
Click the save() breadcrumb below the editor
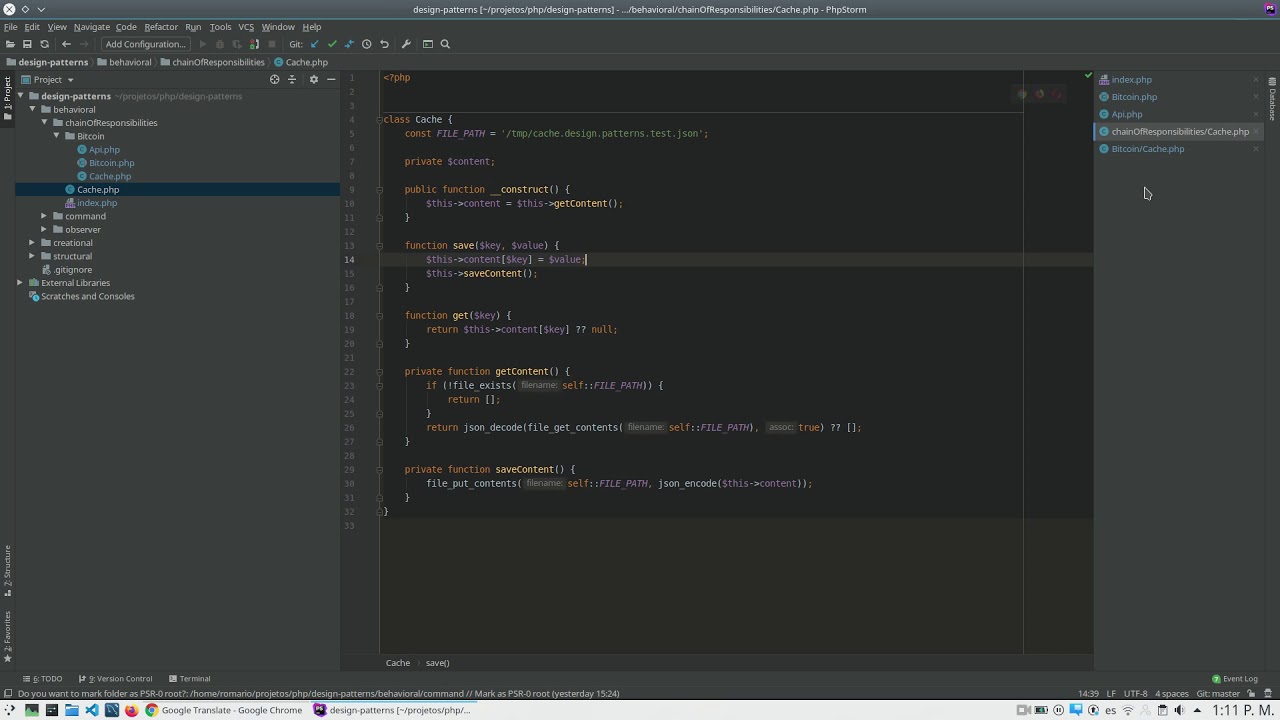click(437, 663)
